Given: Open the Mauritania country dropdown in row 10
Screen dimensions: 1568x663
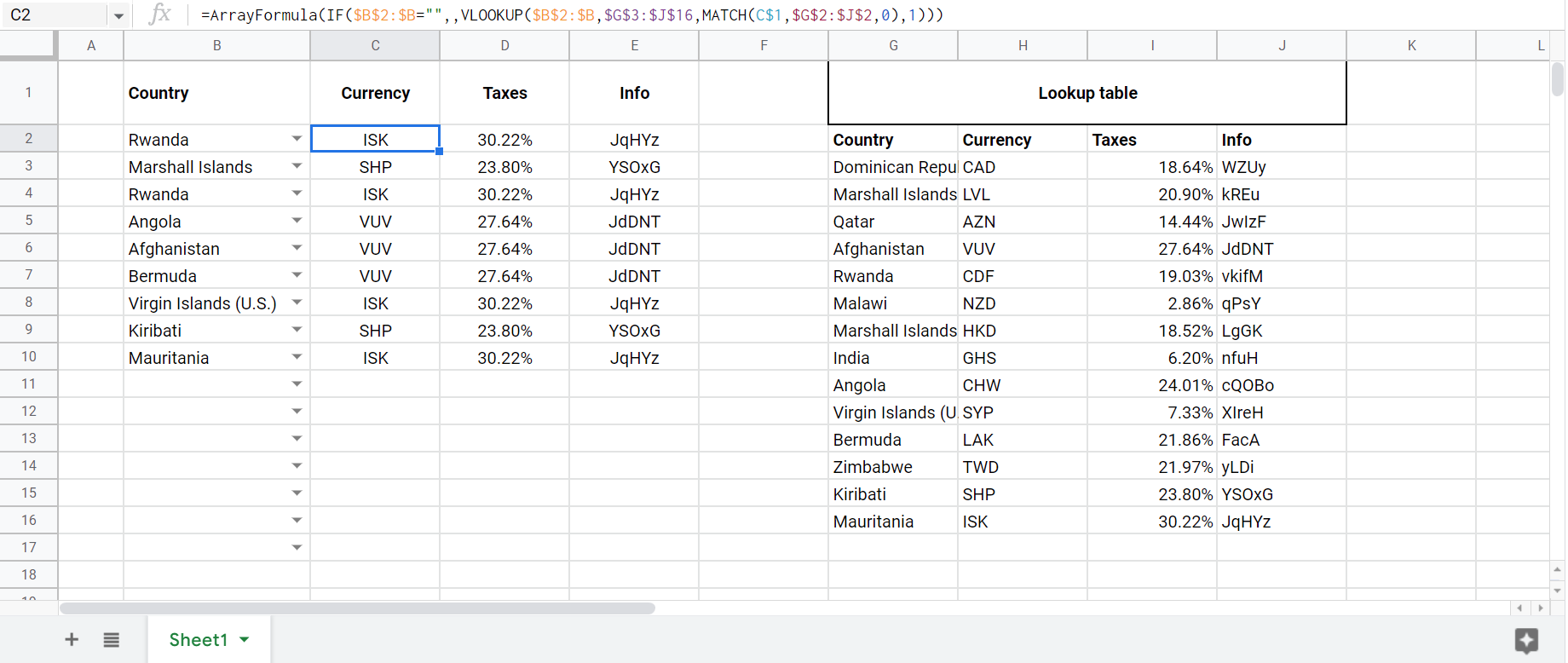Looking at the screenshot, I should pyautogui.click(x=297, y=356).
